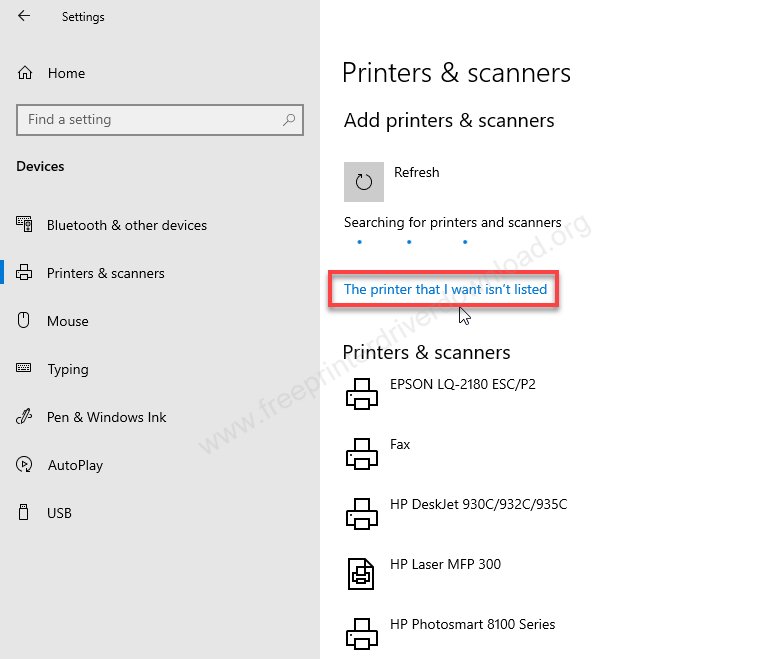Click the HP Laser MFP 300 icon
The width and height of the screenshot is (761, 659).
tap(361, 573)
